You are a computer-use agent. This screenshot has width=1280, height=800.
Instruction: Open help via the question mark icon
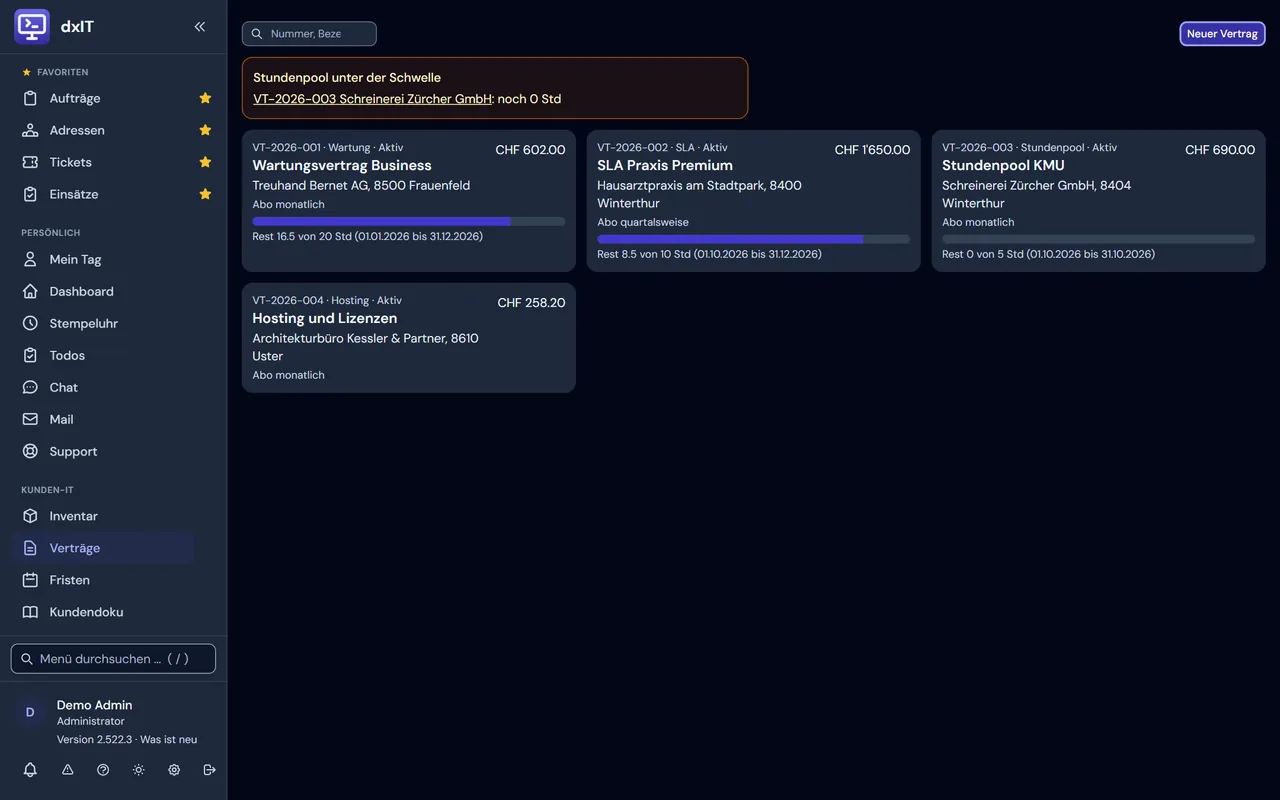point(103,770)
